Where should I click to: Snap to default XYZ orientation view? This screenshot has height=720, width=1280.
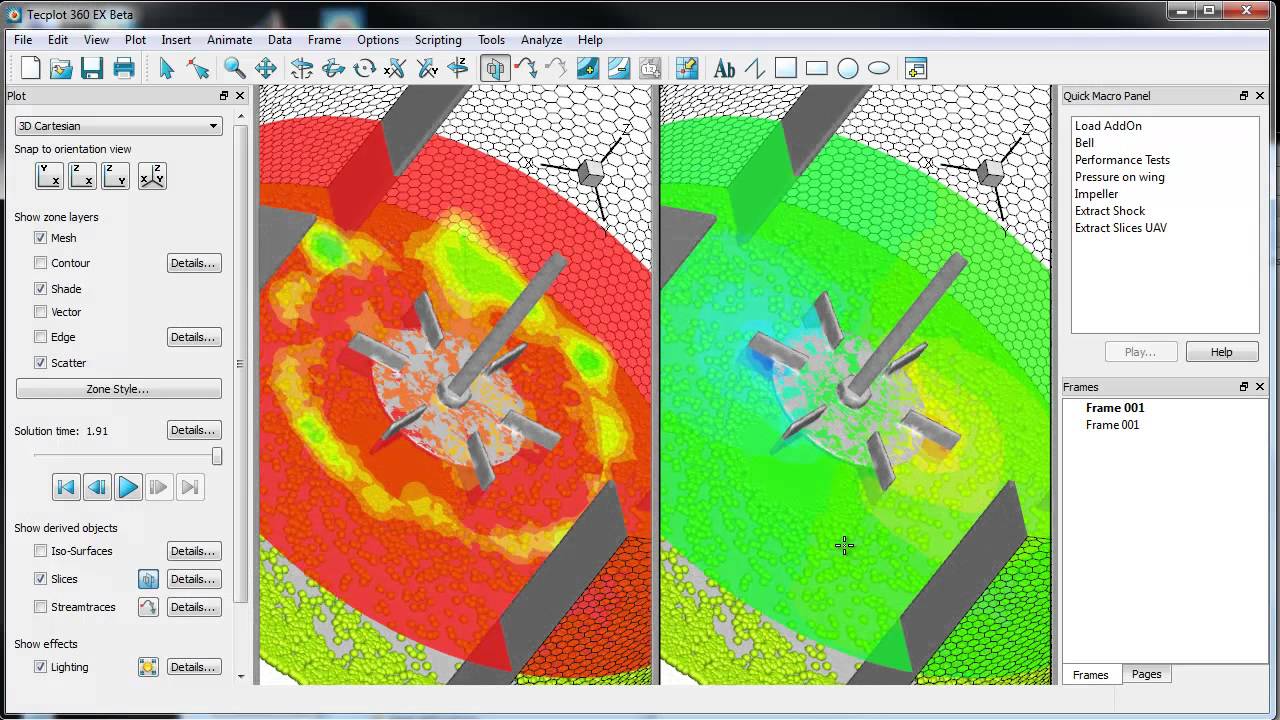pos(152,176)
